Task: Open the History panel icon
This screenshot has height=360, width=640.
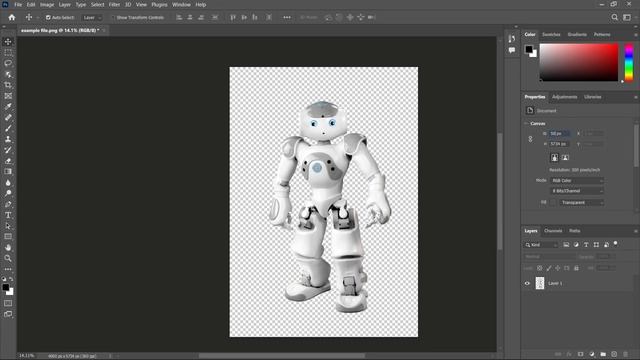Action: pyautogui.click(x=512, y=38)
